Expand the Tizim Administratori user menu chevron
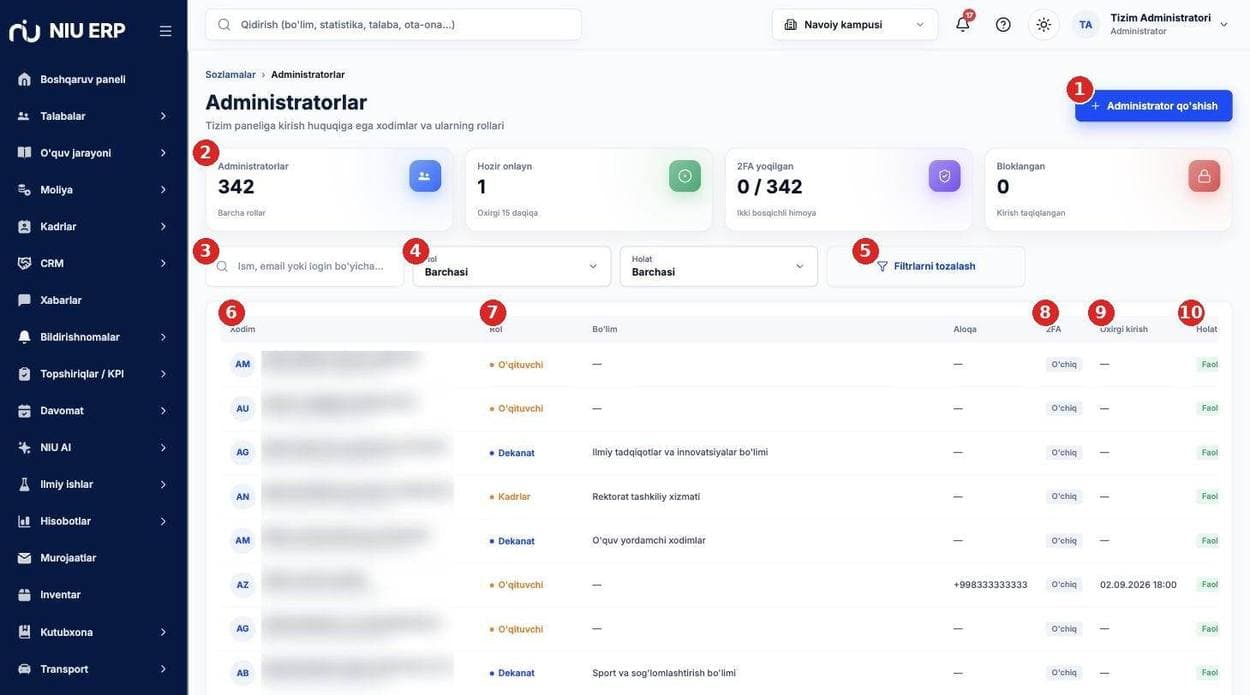The image size is (1250, 695). pyautogui.click(x=1223, y=24)
